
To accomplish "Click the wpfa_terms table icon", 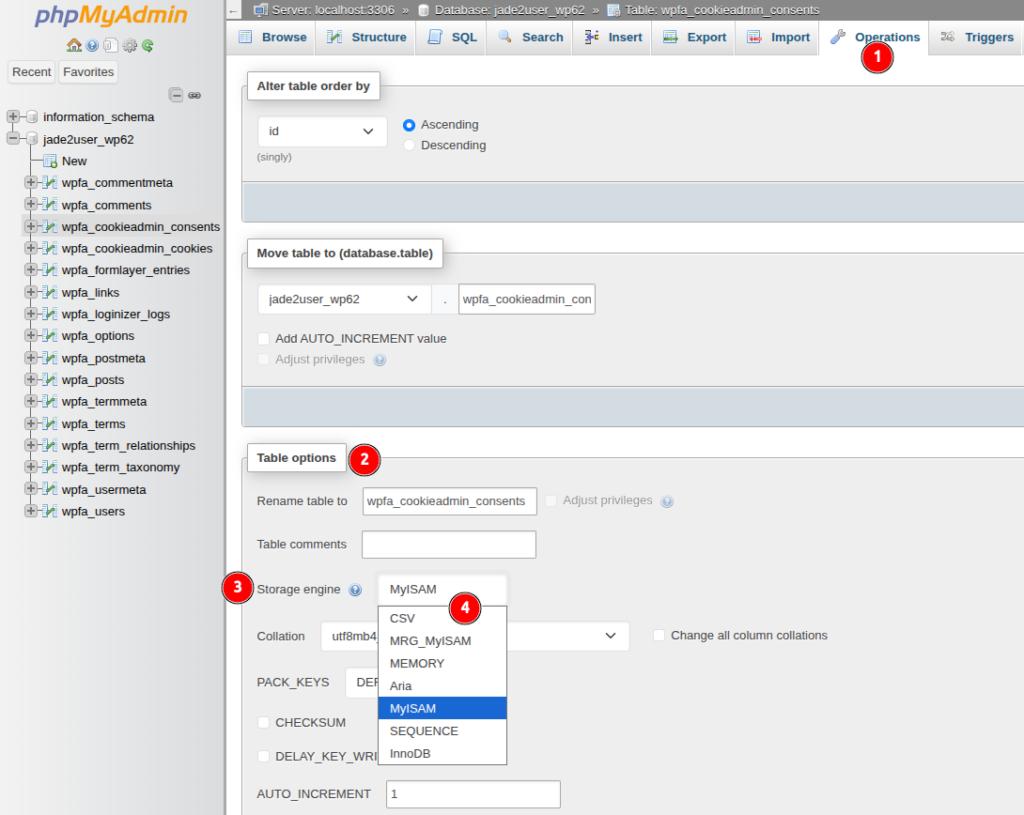I will point(50,423).
